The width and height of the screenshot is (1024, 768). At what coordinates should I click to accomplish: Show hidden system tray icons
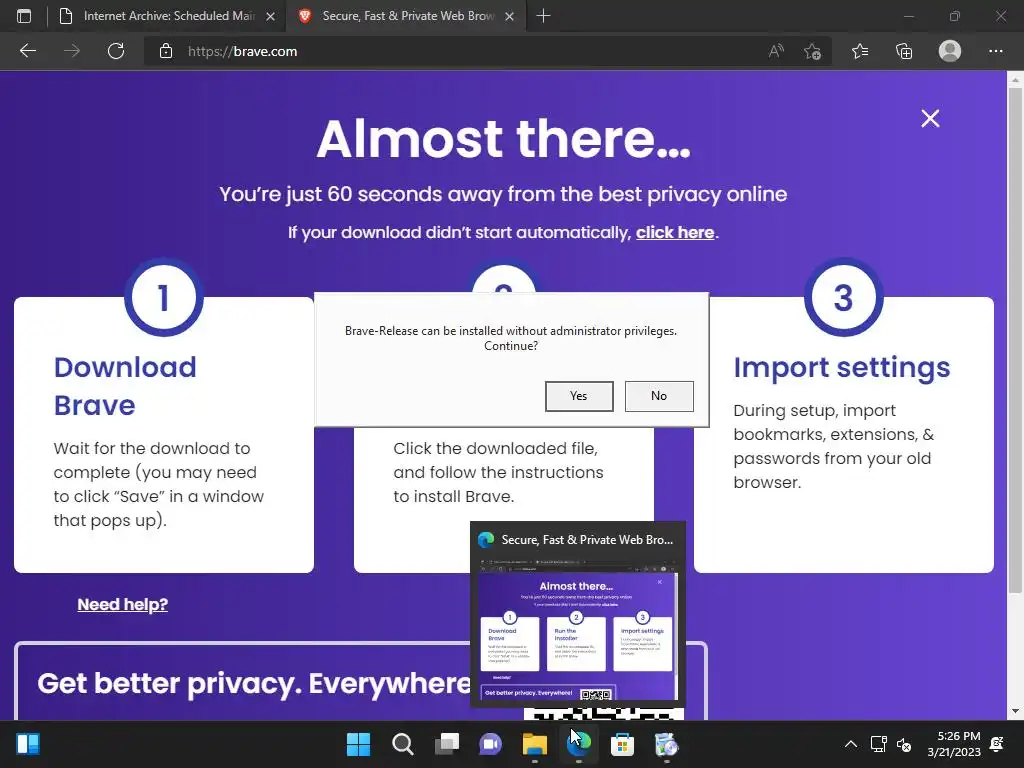[x=851, y=744]
